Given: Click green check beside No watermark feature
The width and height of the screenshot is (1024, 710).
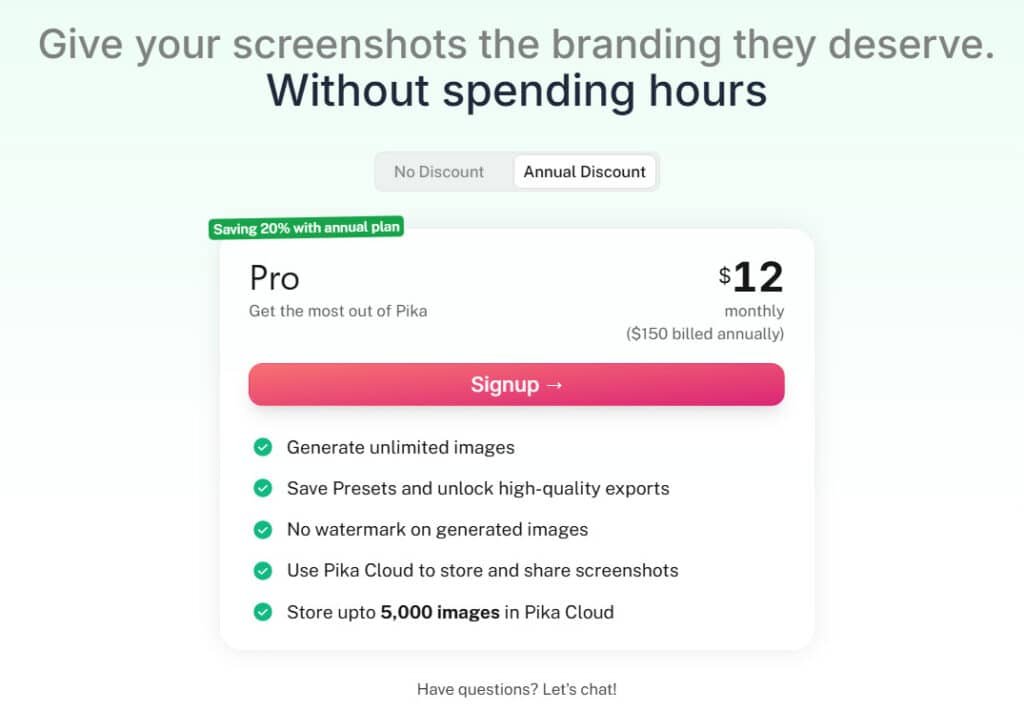Looking at the screenshot, I should tap(263, 529).
